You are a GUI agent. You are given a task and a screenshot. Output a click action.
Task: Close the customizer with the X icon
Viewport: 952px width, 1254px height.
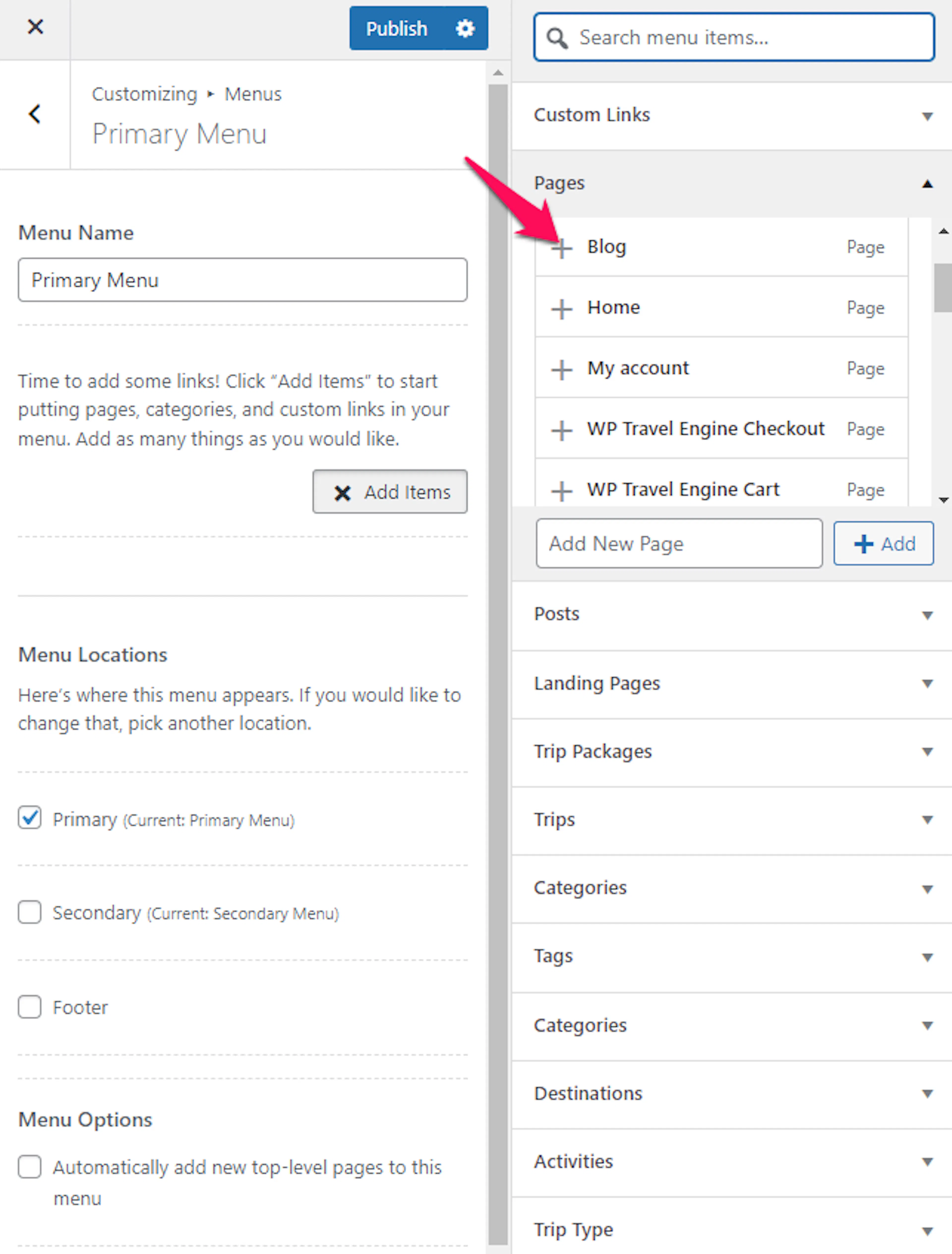point(35,27)
